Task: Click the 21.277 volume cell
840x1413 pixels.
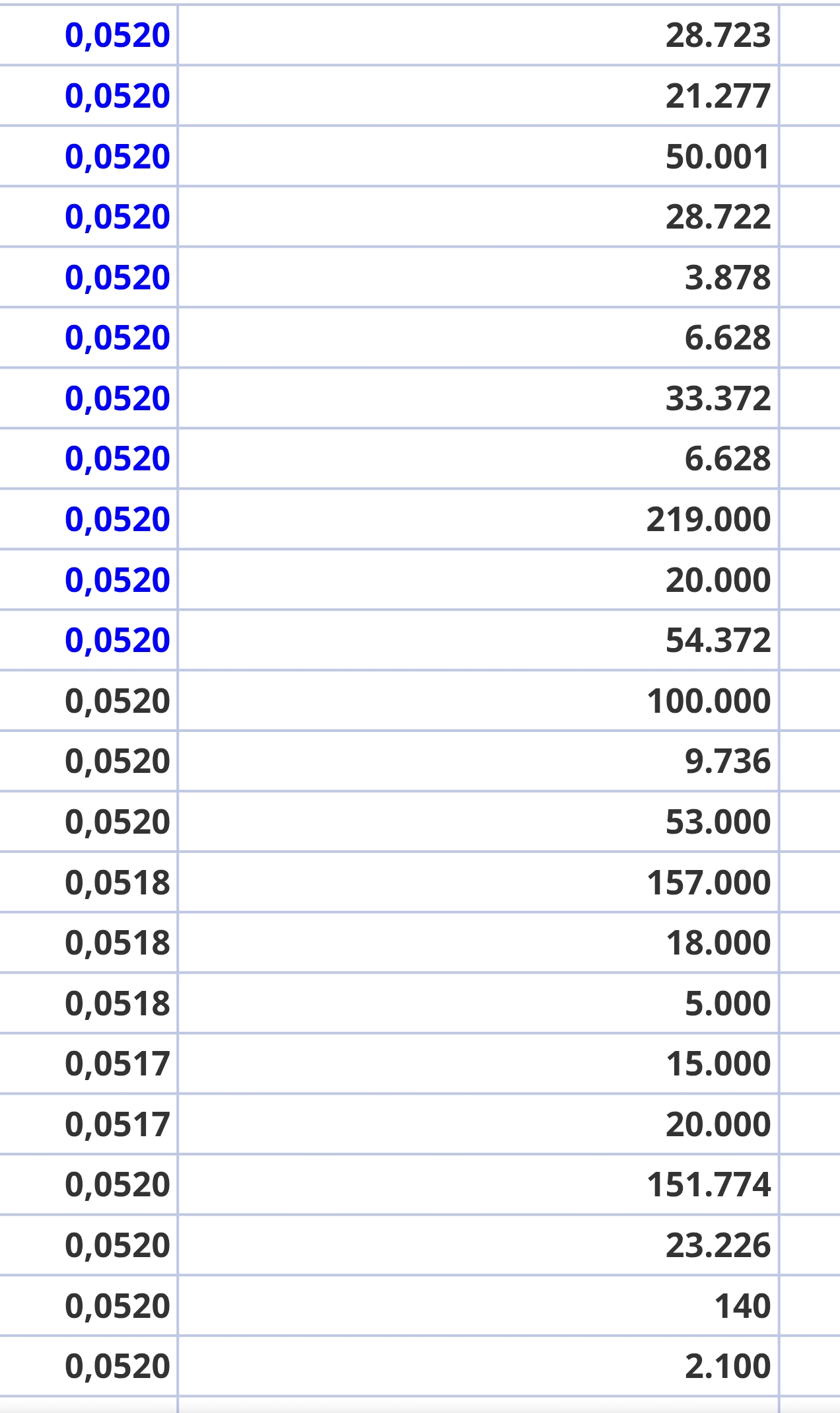Action: [x=479, y=96]
